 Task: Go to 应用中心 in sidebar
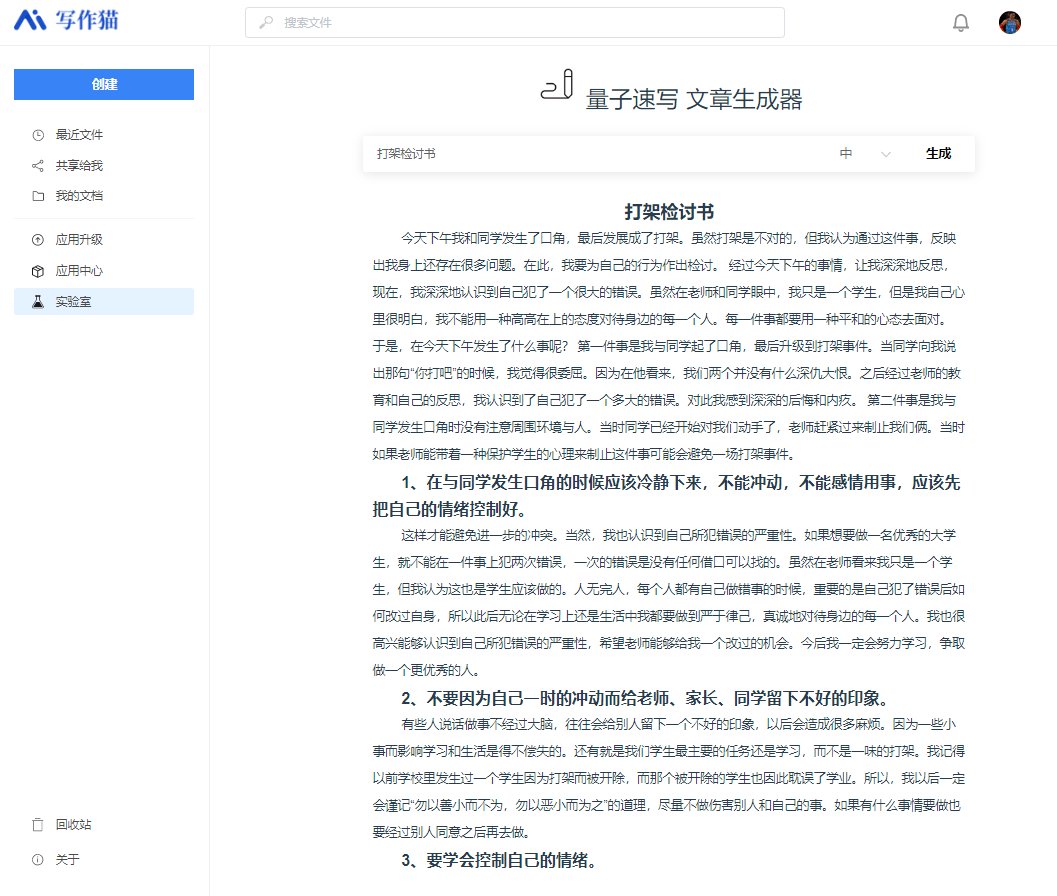coord(79,271)
